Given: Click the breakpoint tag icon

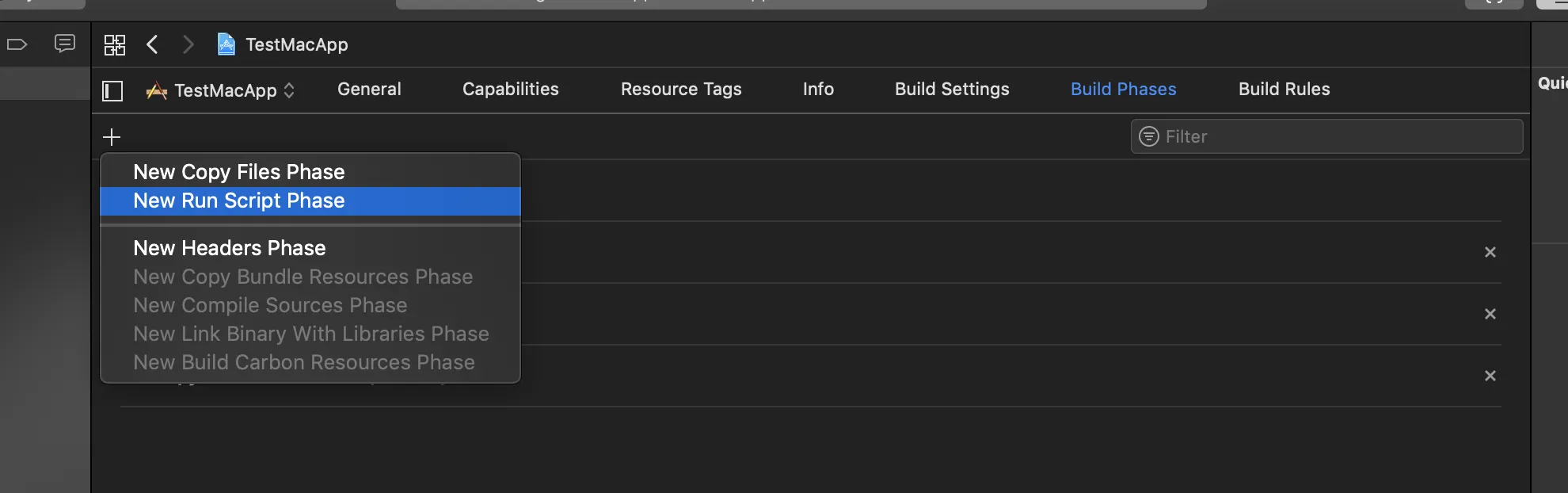Looking at the screenshot, I should click(17, 44).
